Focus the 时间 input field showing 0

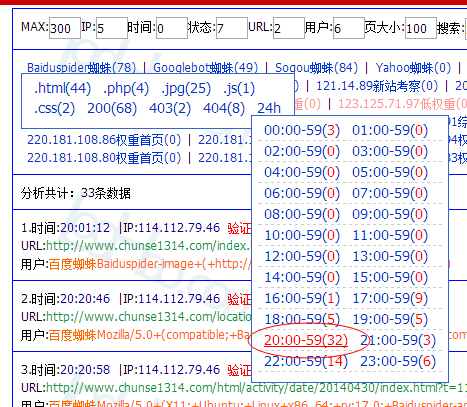[172, 28]
